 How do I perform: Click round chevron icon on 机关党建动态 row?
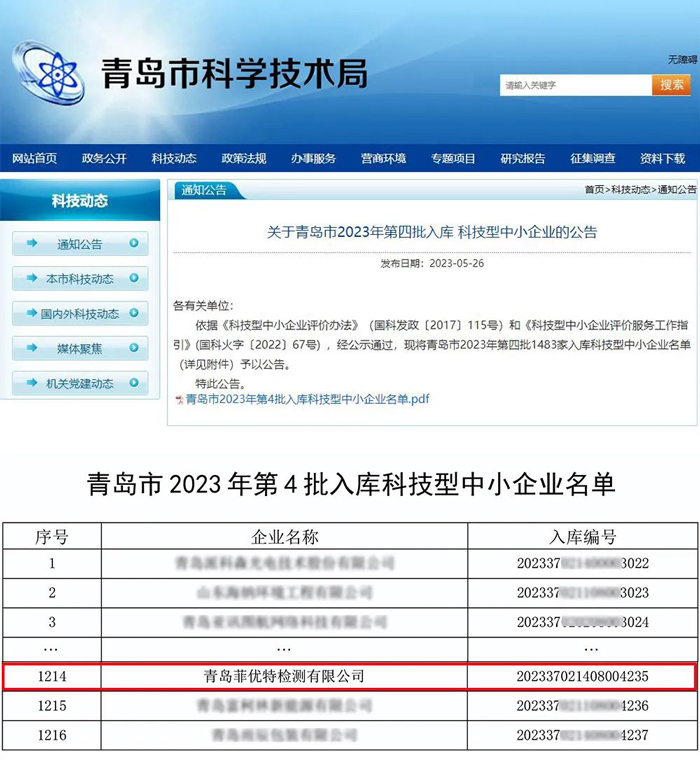(134, 383)
